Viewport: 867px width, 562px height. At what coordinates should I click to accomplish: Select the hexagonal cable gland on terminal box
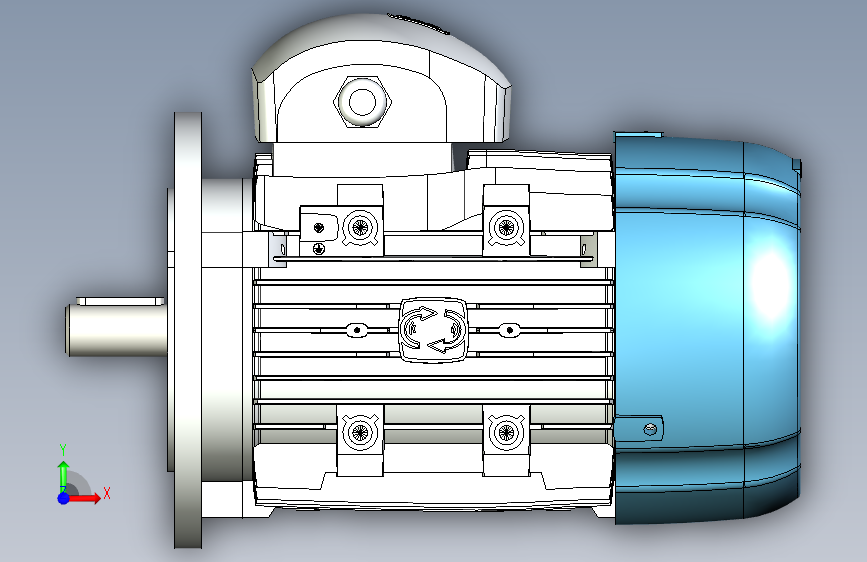362,102
